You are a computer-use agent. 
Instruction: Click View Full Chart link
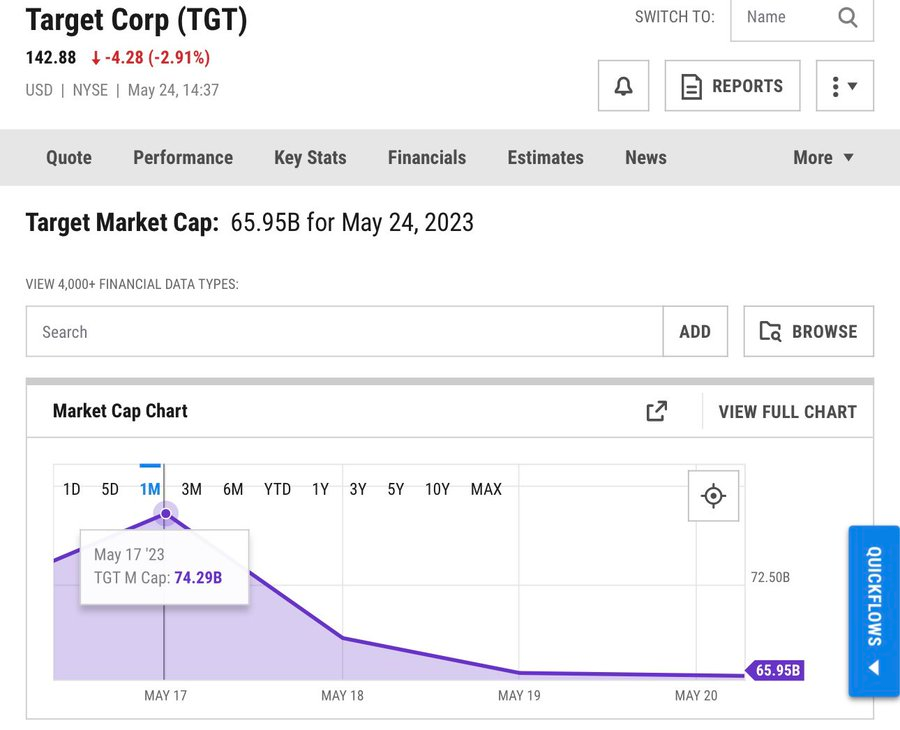pos(787,411)
